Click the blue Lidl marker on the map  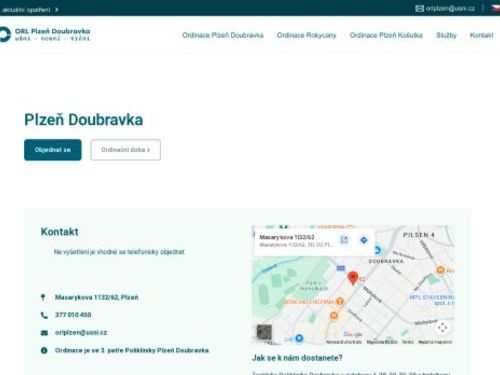[x=299, y=338]
